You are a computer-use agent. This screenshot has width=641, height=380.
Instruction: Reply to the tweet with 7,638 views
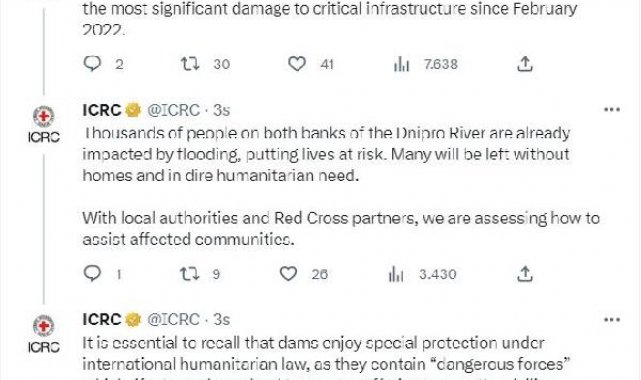pyautogui.click(x=92, y=64)
